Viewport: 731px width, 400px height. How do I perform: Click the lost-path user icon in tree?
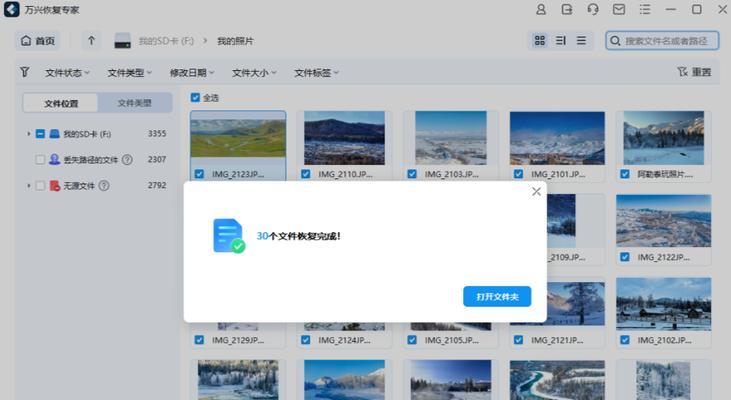pyautogui.click(x=55, y=160)
